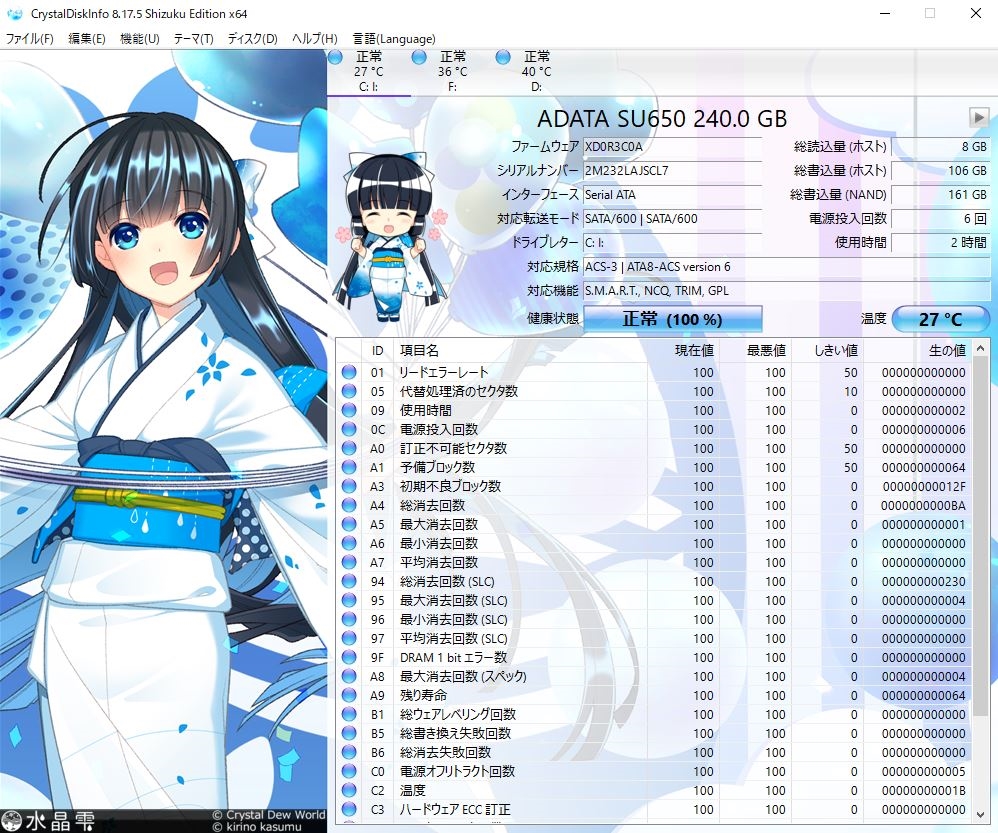Click the ID column header
The width and height of the screenshot is (998, 833).
[x=377, y=351]
